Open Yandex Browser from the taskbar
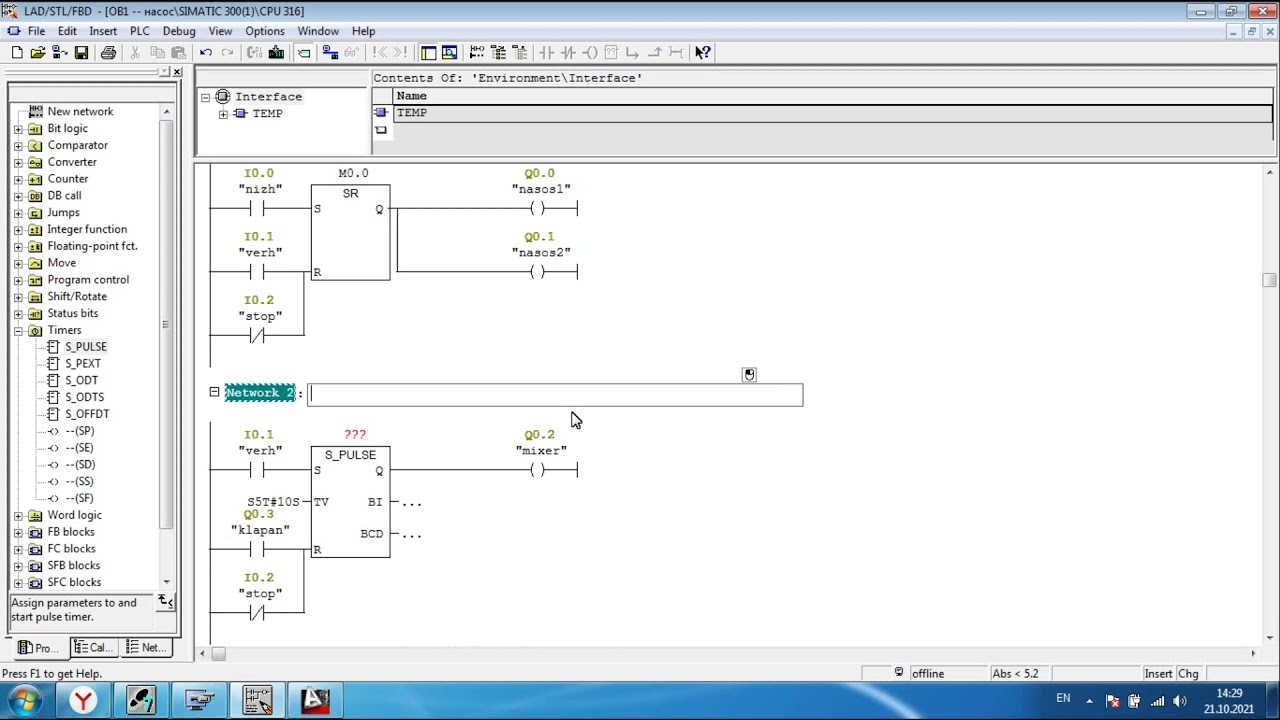This screenshot has width=1280, height=720. click(x=83, y=701)
